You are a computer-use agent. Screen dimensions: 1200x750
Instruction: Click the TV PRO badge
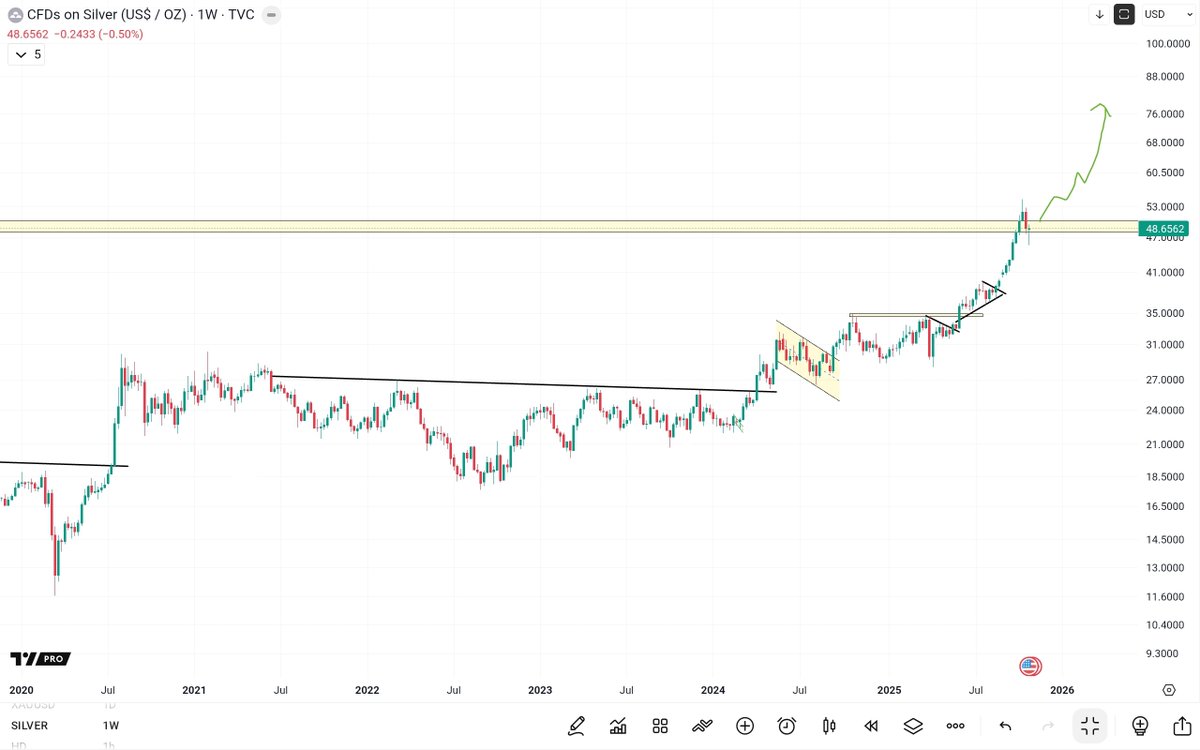[x=38, y=659]
